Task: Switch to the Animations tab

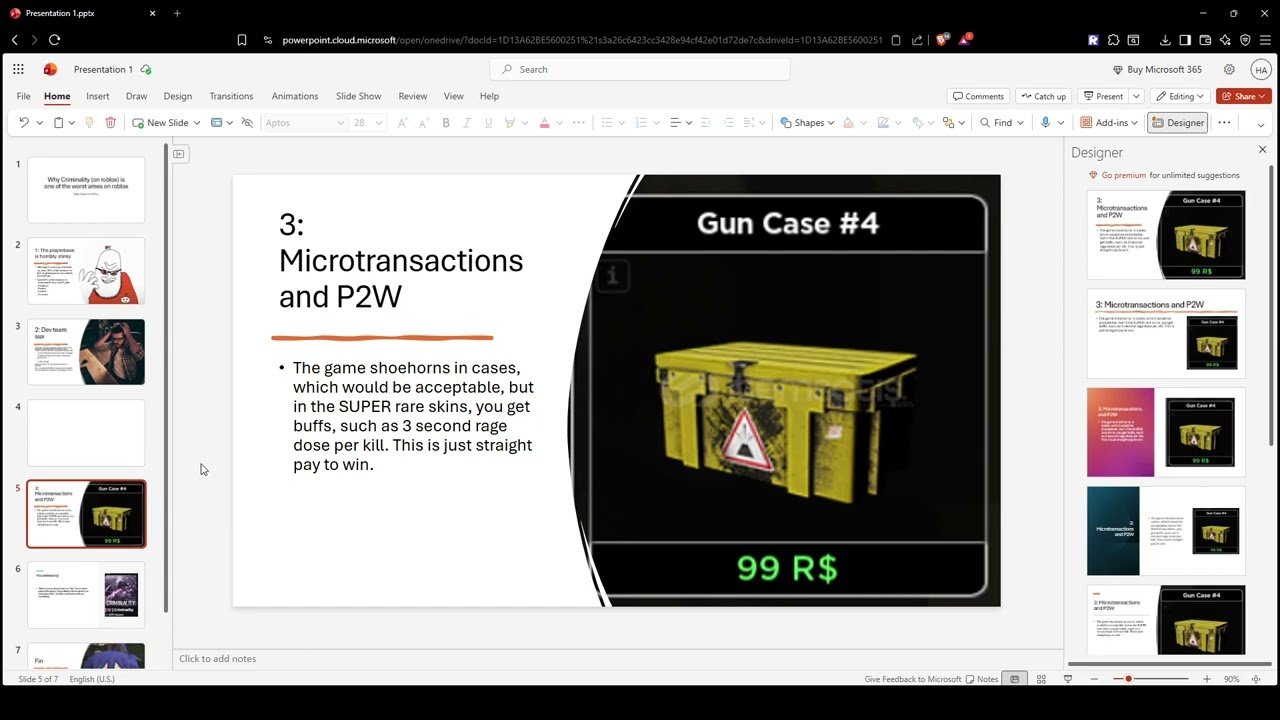Action: [295, 96]
